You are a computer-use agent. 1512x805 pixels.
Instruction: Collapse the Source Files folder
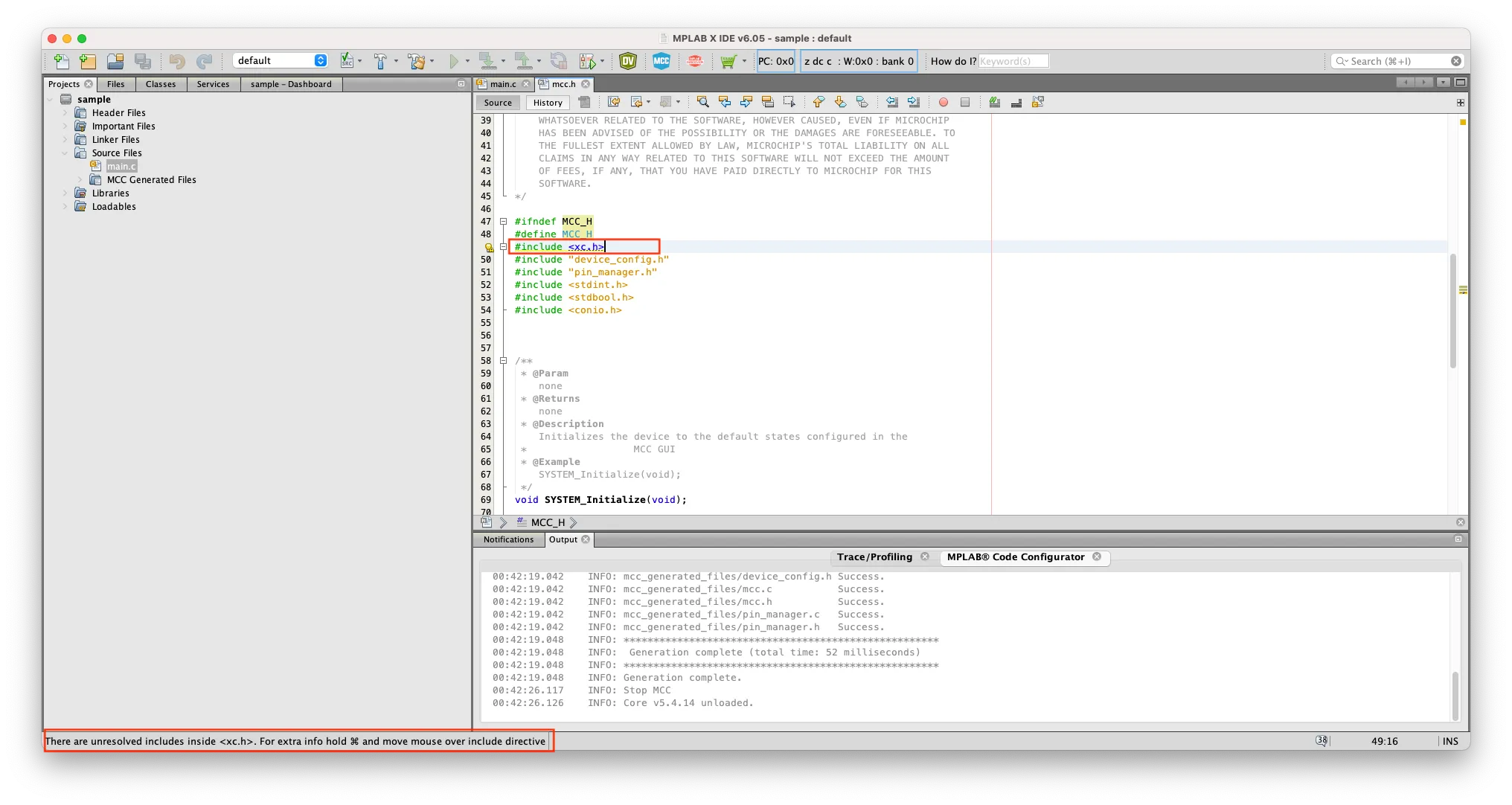pyautogui.click(x=65, y=153)
